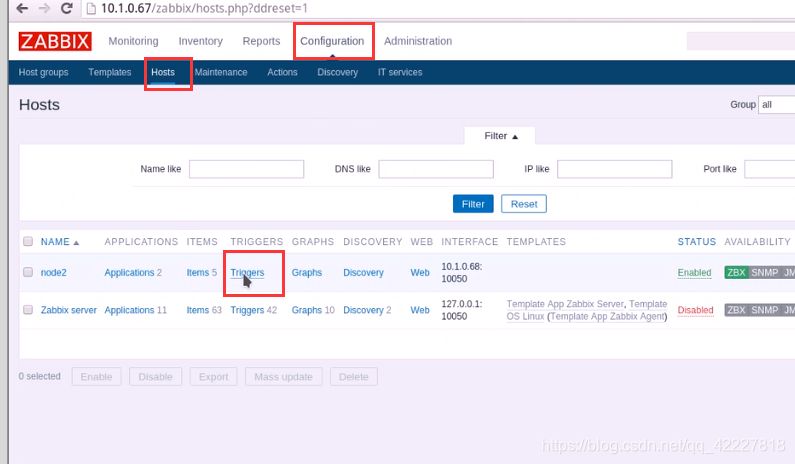Open the Zabbix server host link

pos(68,310)
